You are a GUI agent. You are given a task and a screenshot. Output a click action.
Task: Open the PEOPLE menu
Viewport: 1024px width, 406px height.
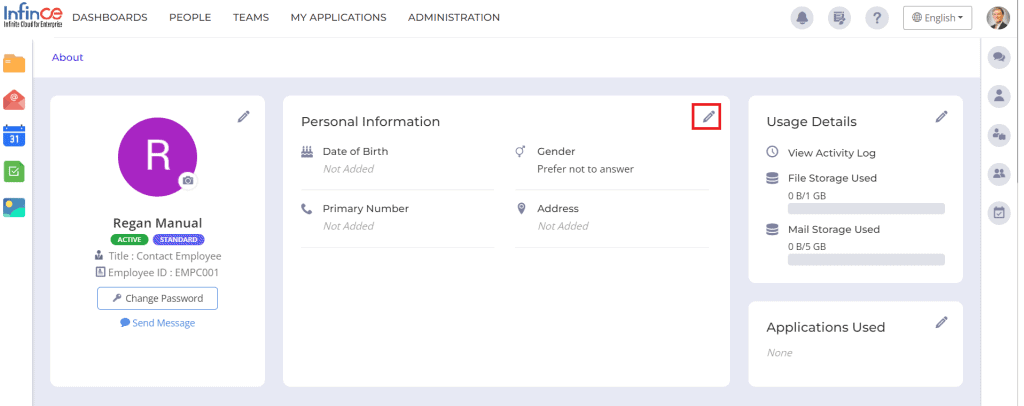(x=190, y=18)
